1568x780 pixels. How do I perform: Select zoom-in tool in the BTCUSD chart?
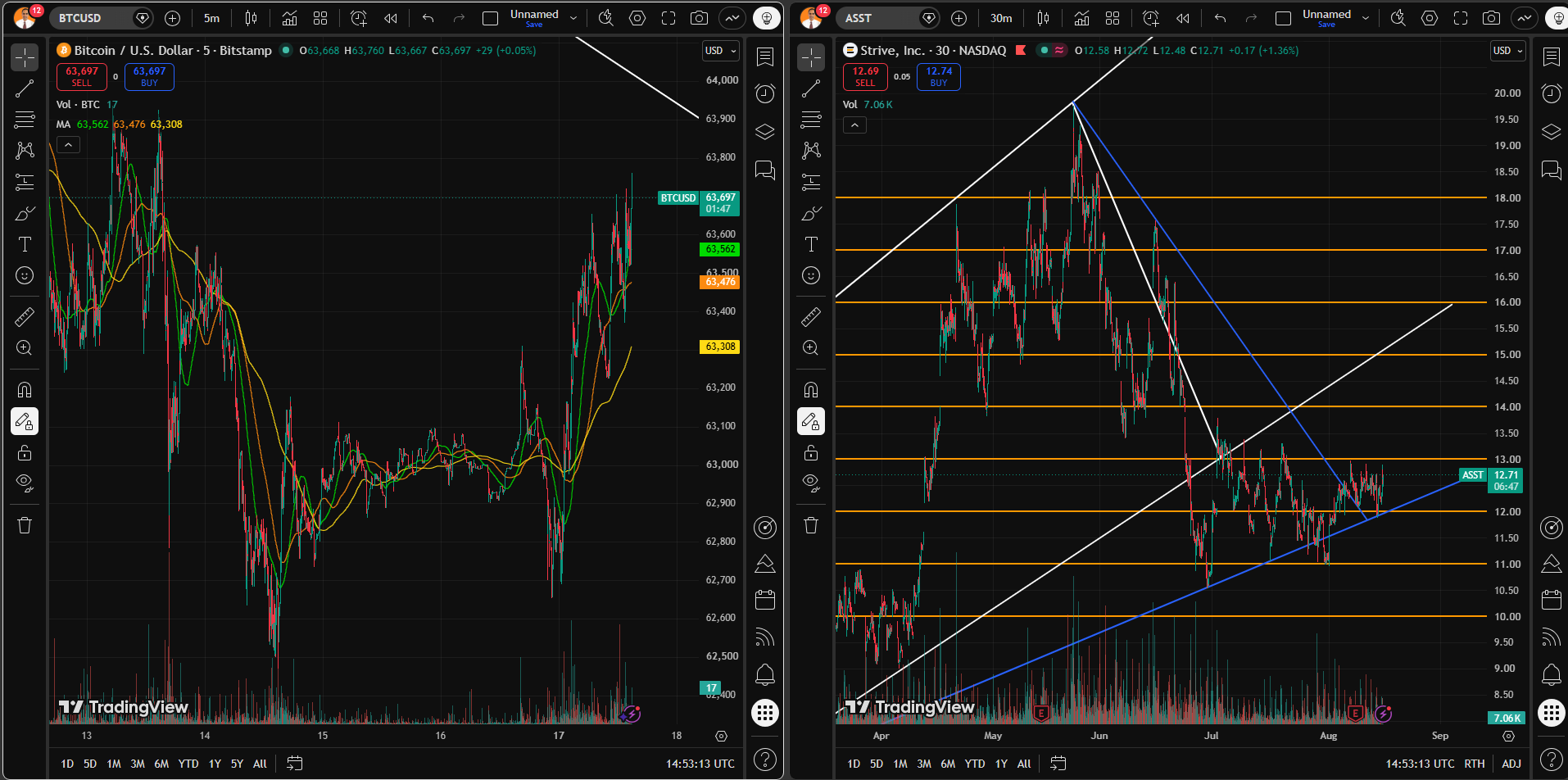25,347
